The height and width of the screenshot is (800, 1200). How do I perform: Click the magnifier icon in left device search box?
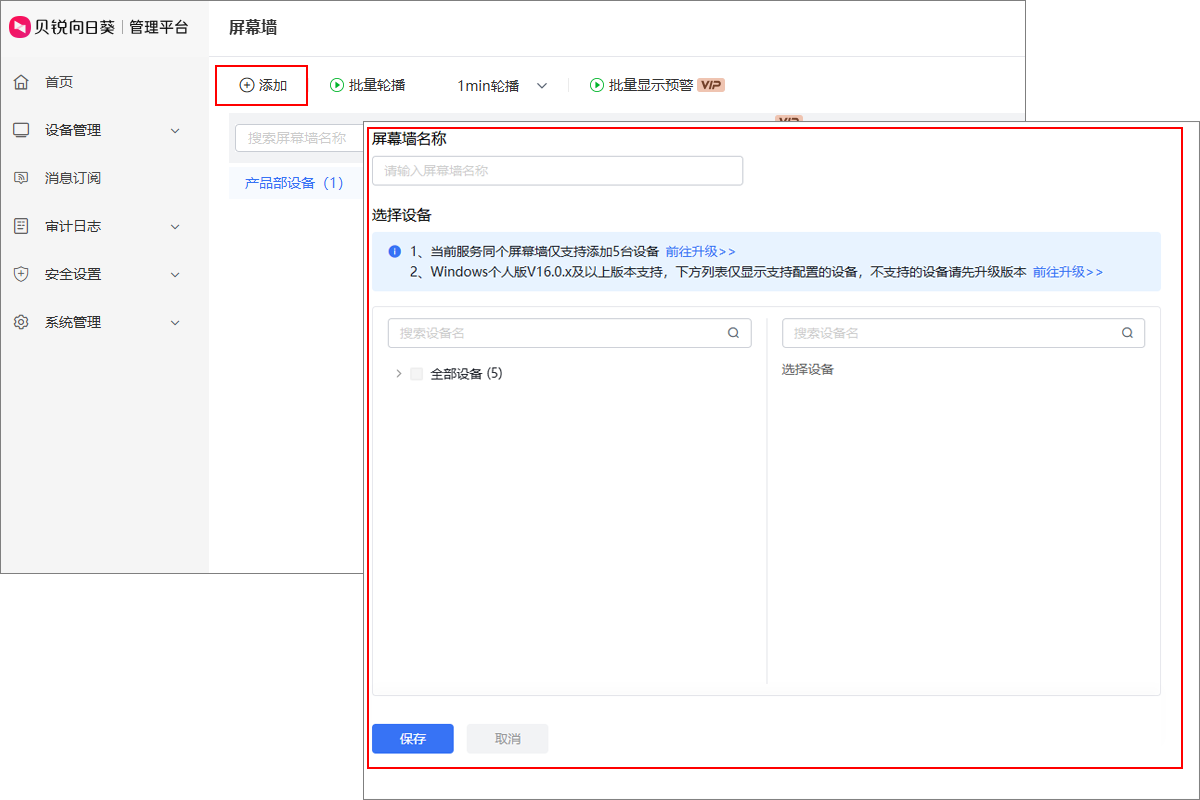[733, 332]
